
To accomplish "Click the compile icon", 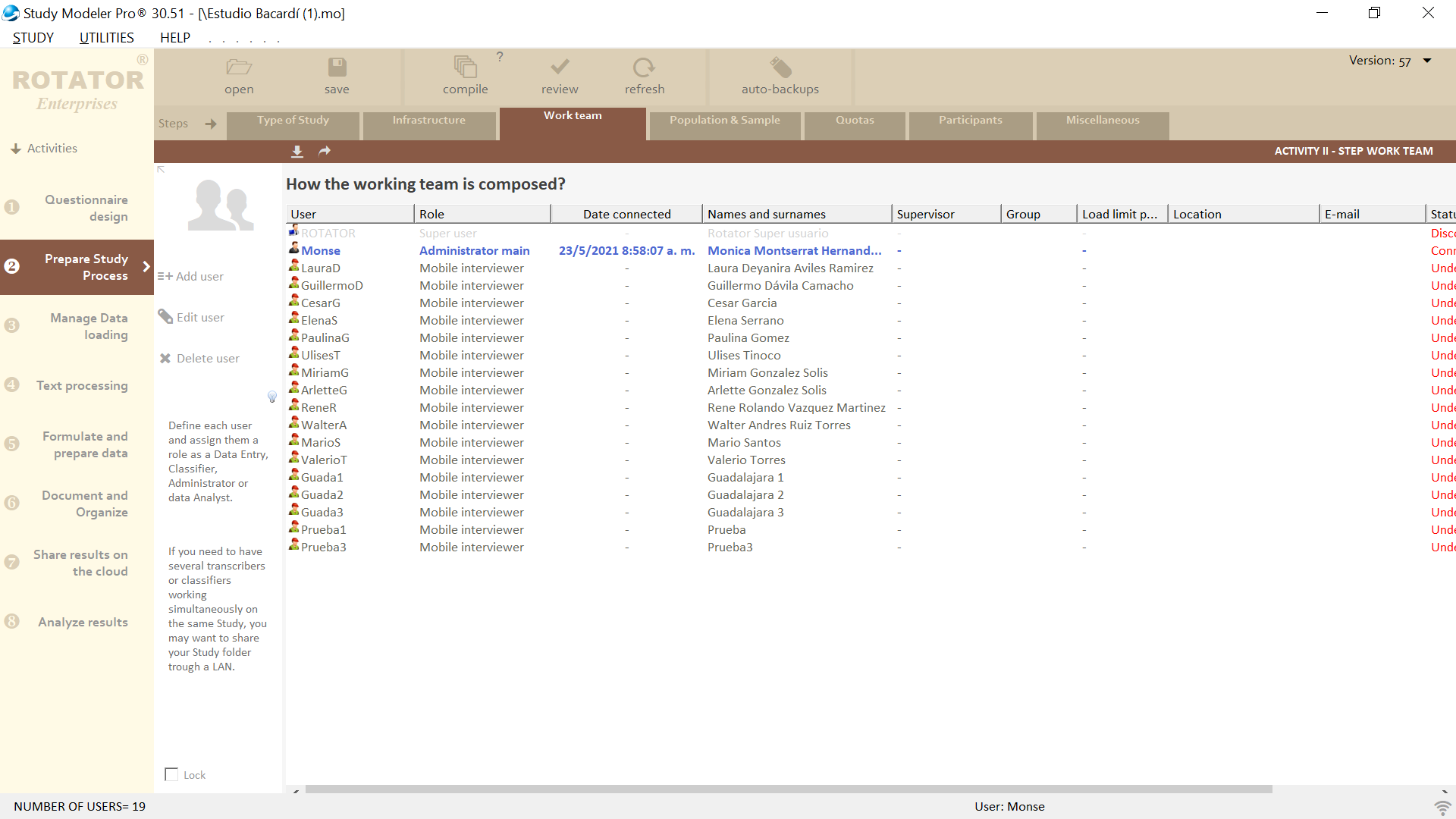I will coord(465,67).
